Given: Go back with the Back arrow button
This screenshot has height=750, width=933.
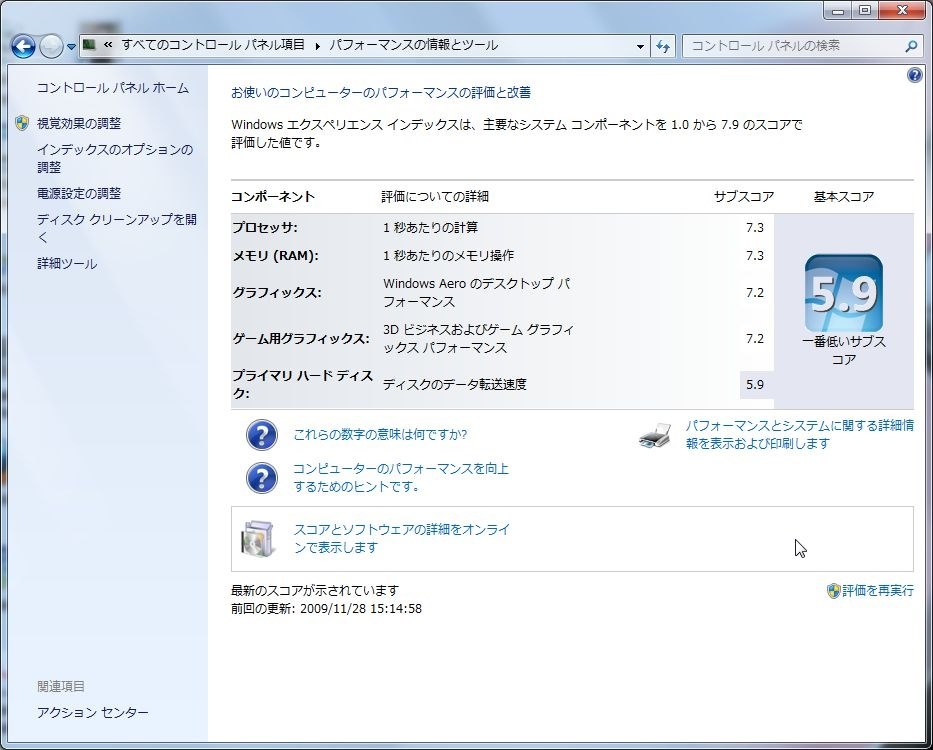Looking at the screenshot, I should point(23,46).
